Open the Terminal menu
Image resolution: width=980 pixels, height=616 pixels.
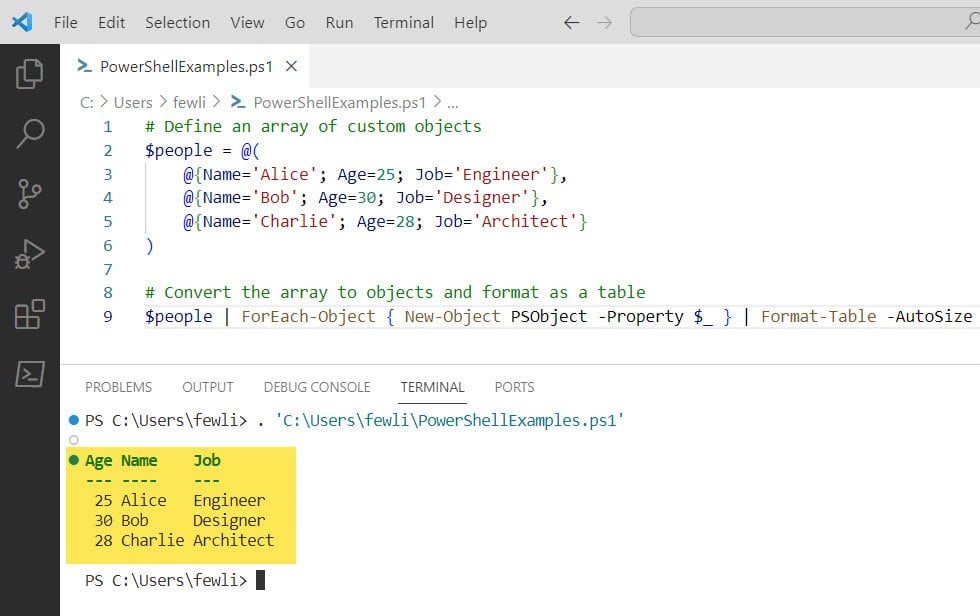point(403,22)
